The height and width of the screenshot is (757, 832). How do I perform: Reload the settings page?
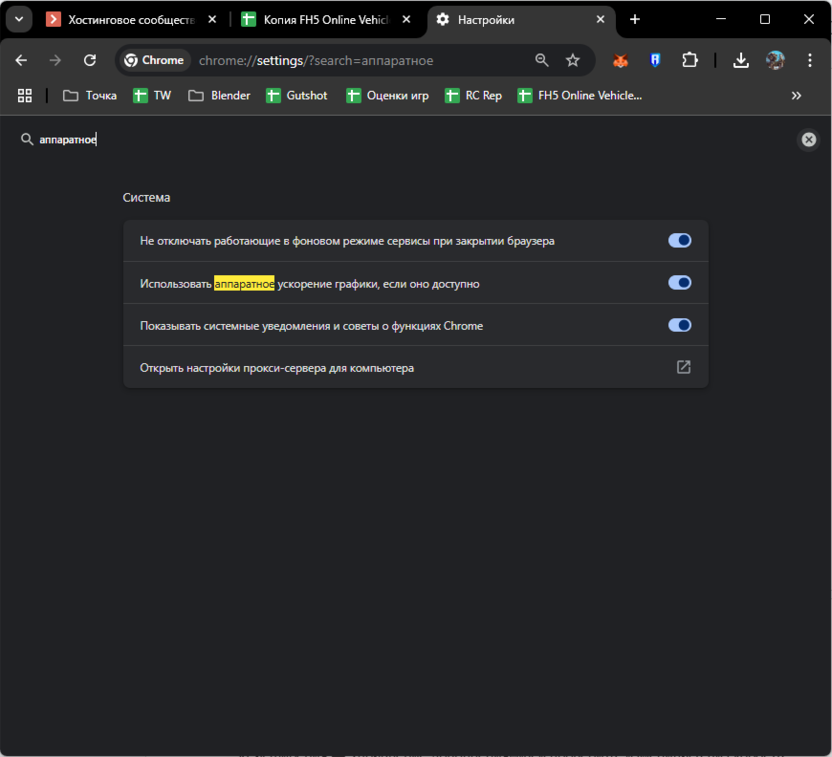(90, 60)
